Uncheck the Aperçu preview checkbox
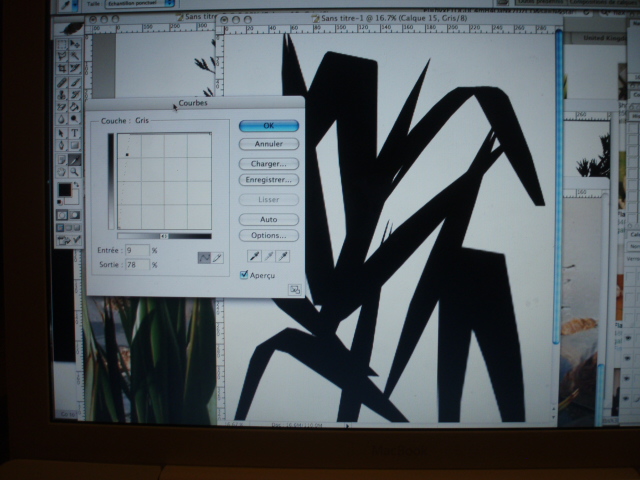Image resolution: width=640 pixels, height=480 pixels. tap(244, 275)
